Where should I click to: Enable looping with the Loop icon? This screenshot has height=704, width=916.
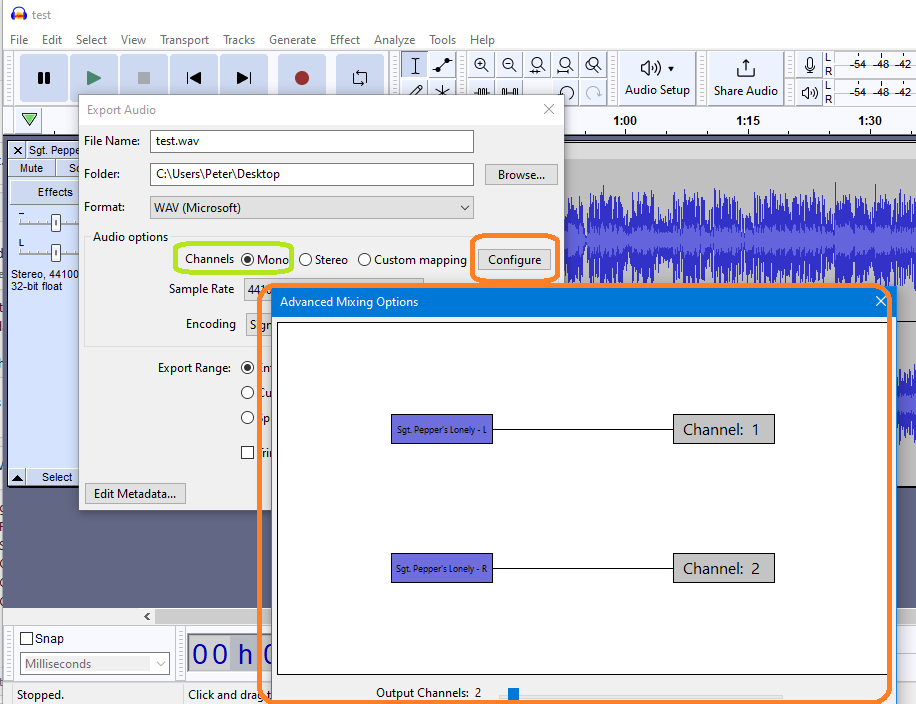359,76
